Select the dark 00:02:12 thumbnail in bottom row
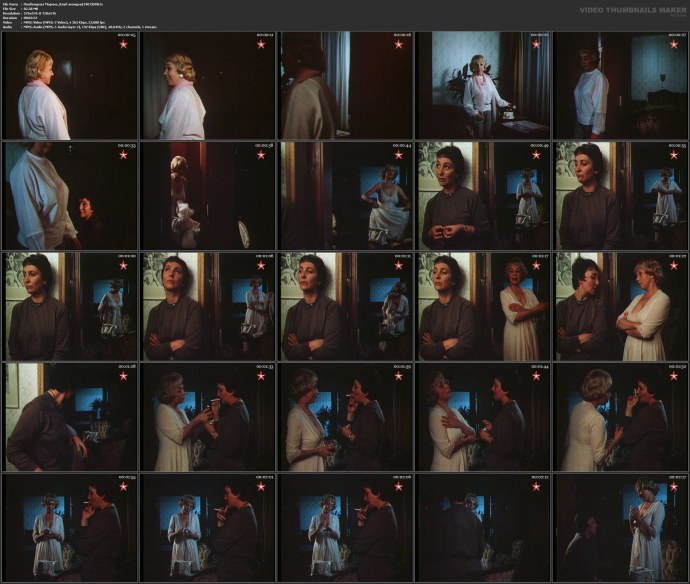This screenshot has height=584, width=690. pyautogui.click(x=484, y=527)
